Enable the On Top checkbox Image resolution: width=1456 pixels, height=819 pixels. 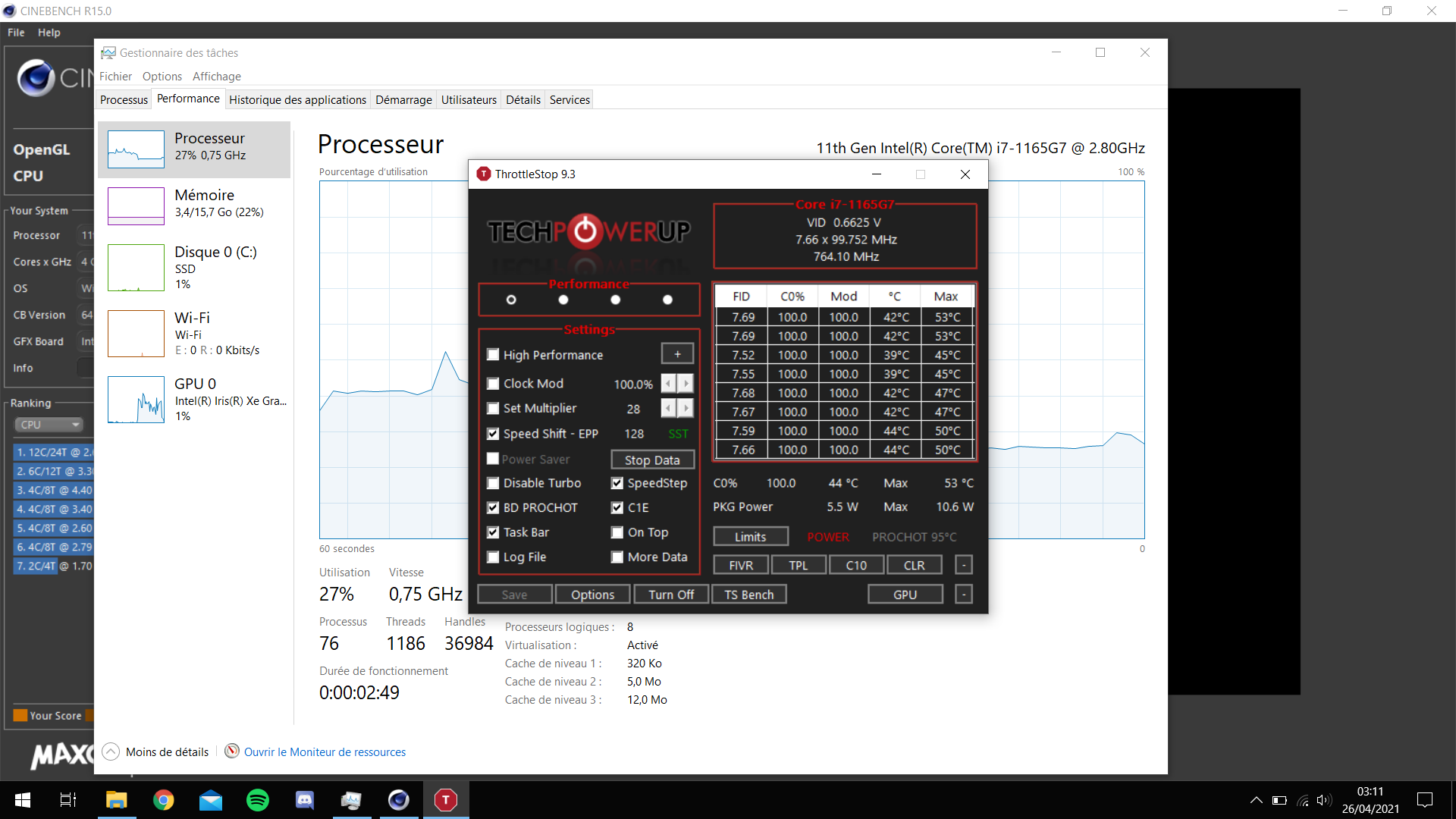(617, 532)
